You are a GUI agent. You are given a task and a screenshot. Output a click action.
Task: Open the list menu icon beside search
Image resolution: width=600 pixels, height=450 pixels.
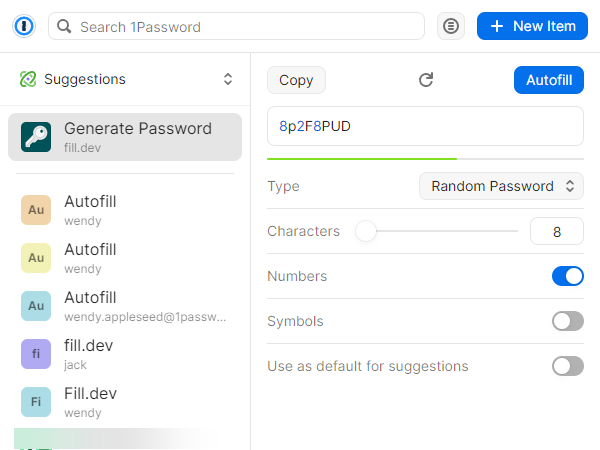click(x=451, y=26)
